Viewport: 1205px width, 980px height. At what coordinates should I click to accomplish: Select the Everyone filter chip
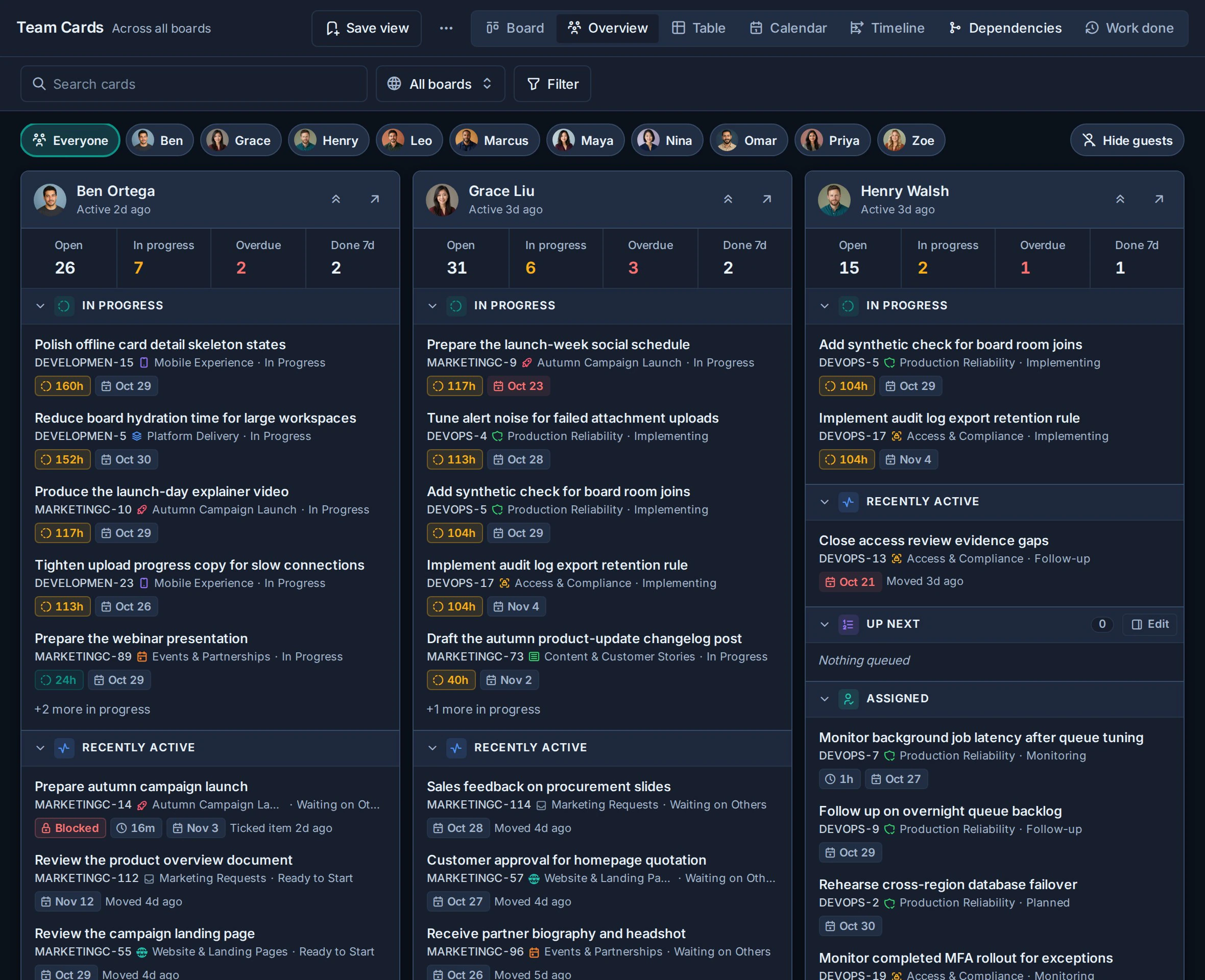point(70,140)
